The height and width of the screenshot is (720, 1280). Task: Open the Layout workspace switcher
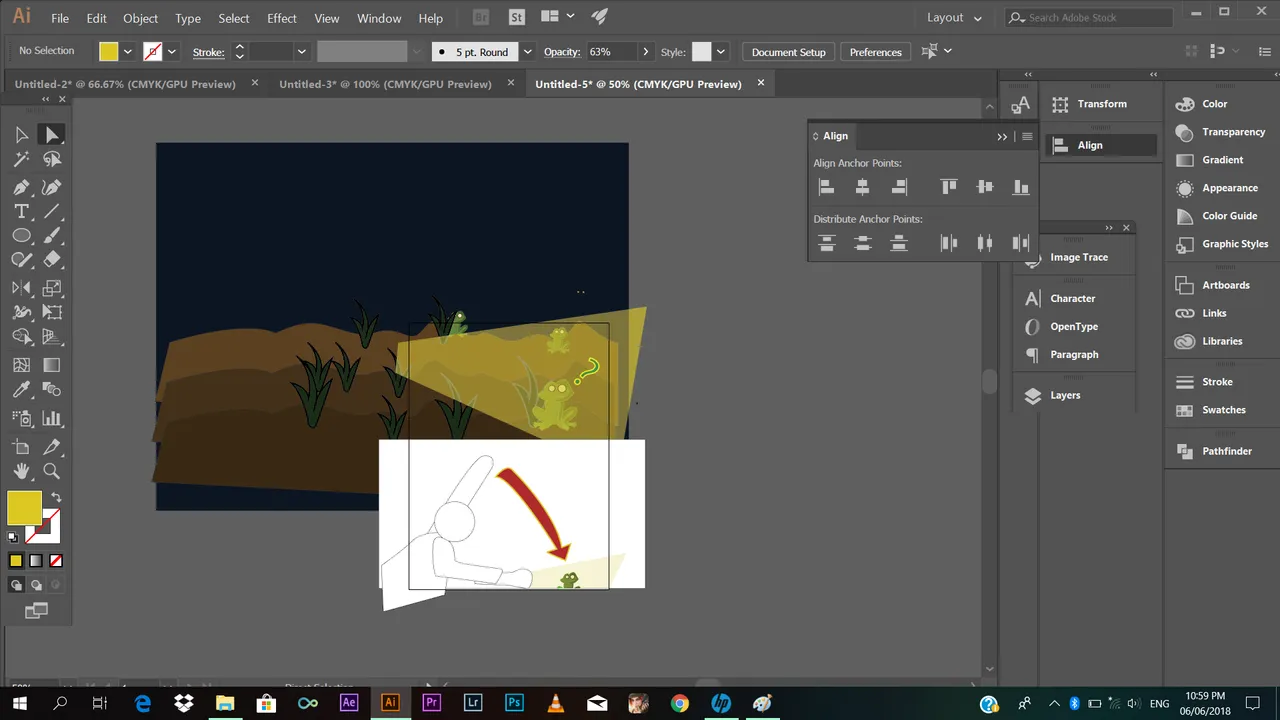pyautogui.click(x=954, y=18)
